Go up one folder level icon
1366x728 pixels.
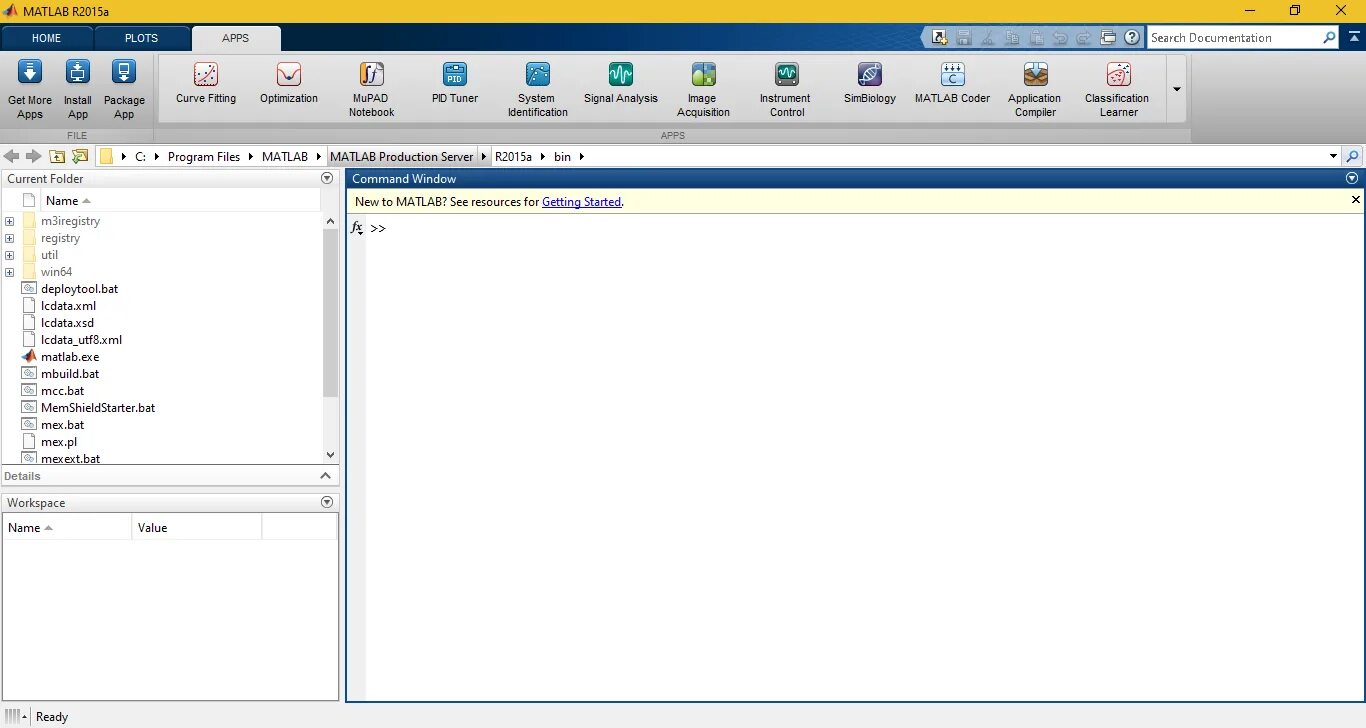[57, 156]
